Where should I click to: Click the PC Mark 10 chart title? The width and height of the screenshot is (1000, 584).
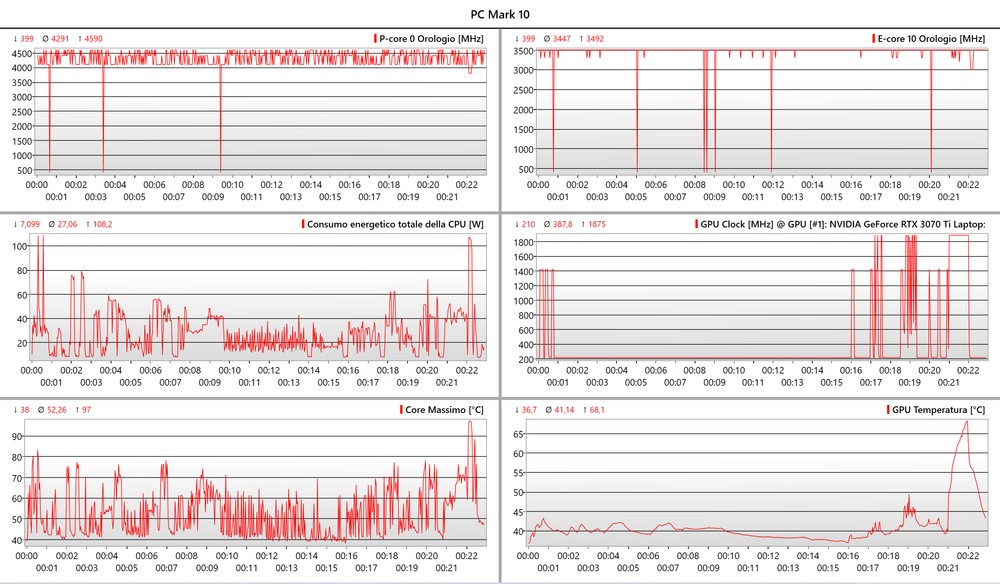(x=500, y=14)
